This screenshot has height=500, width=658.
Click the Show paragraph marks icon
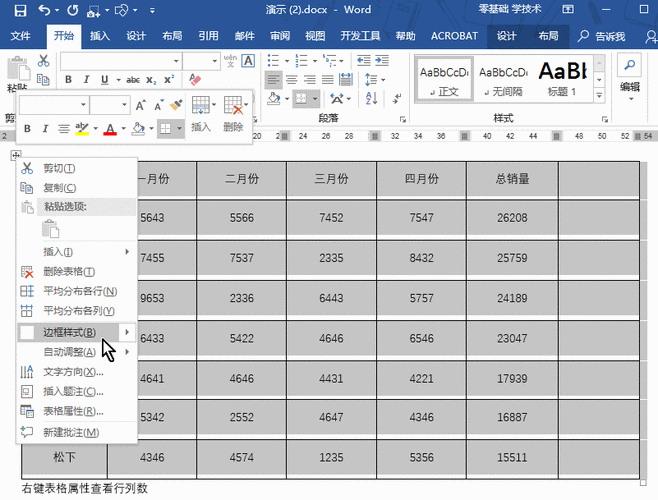[x=397, y=99]
